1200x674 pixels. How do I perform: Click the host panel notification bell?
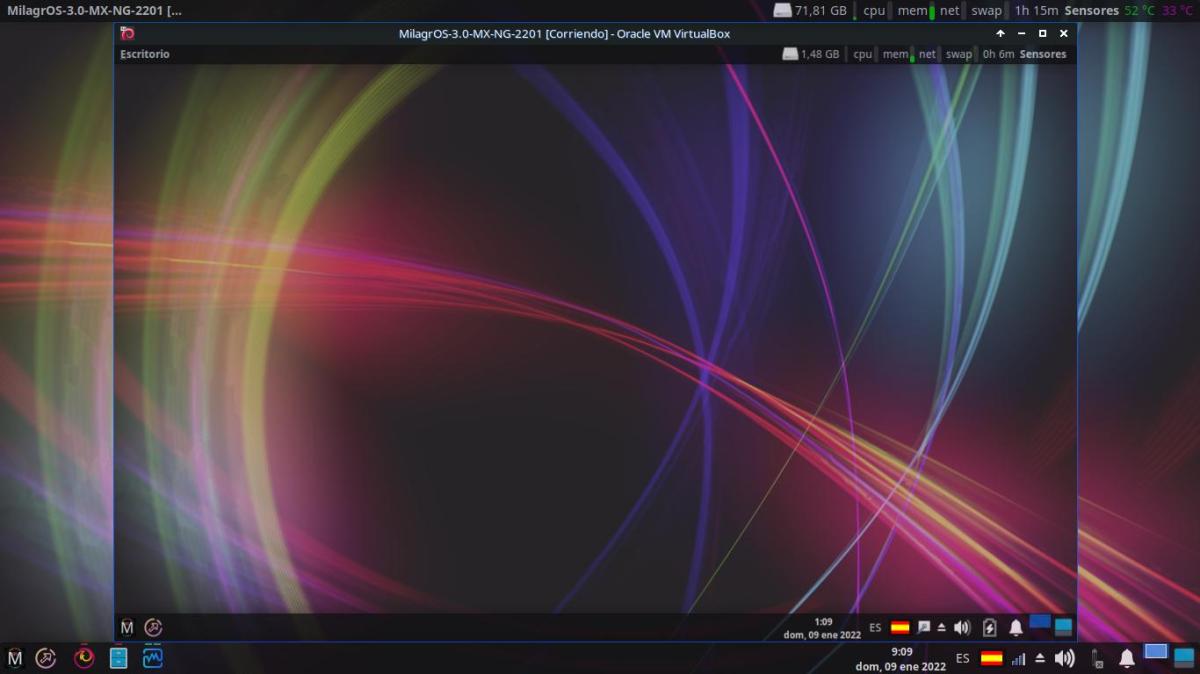(1126, 658)
